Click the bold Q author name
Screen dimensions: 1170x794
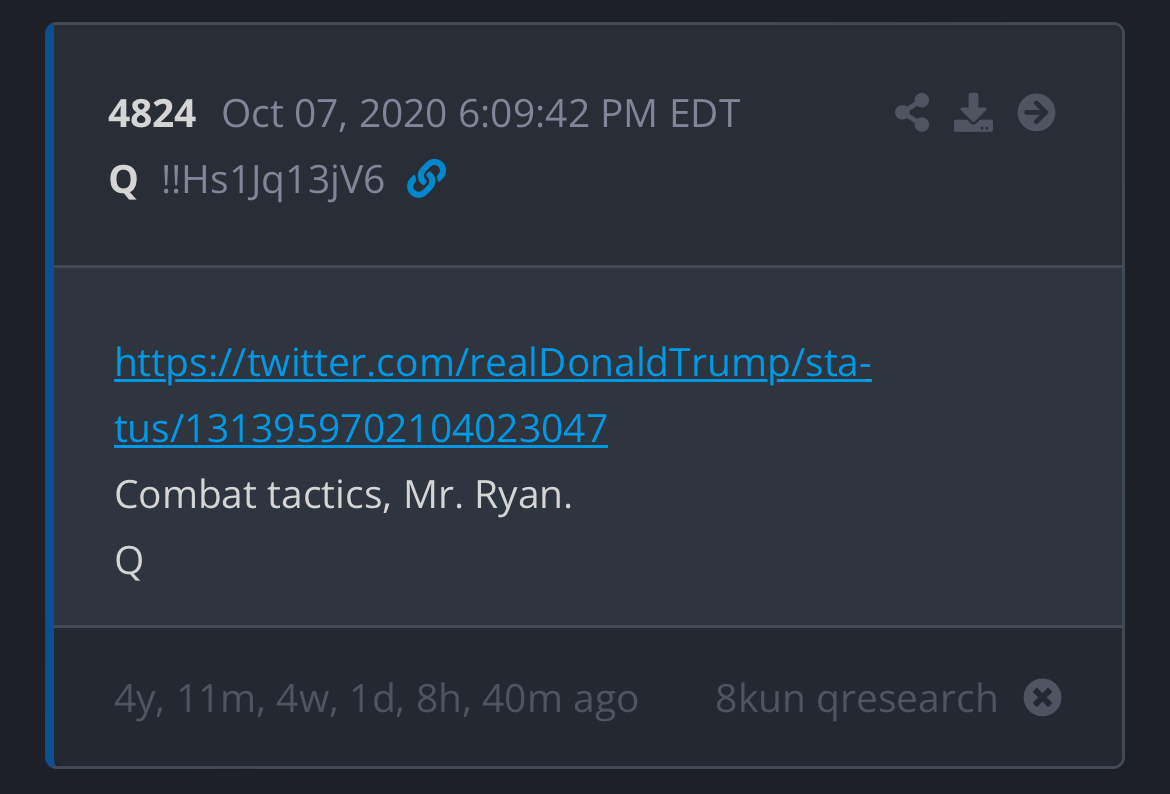[x=123, y=182]
